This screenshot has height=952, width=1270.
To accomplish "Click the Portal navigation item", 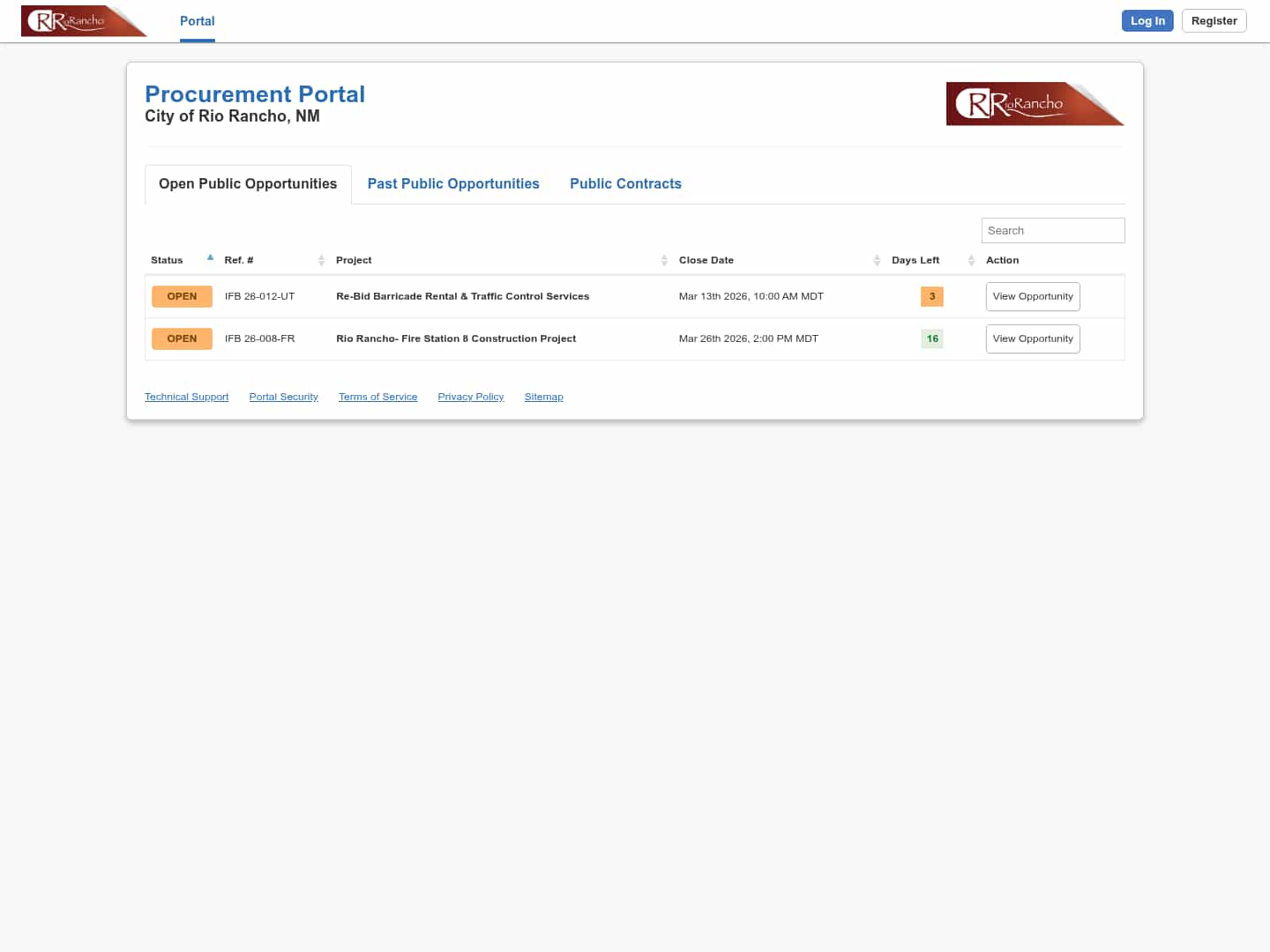I will tap(197, 21).
